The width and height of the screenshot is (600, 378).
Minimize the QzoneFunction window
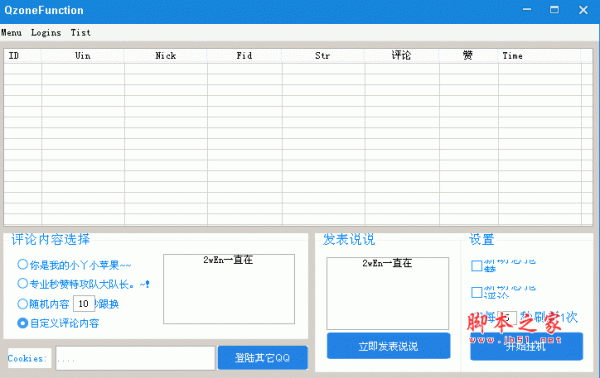tap(527, 10)
